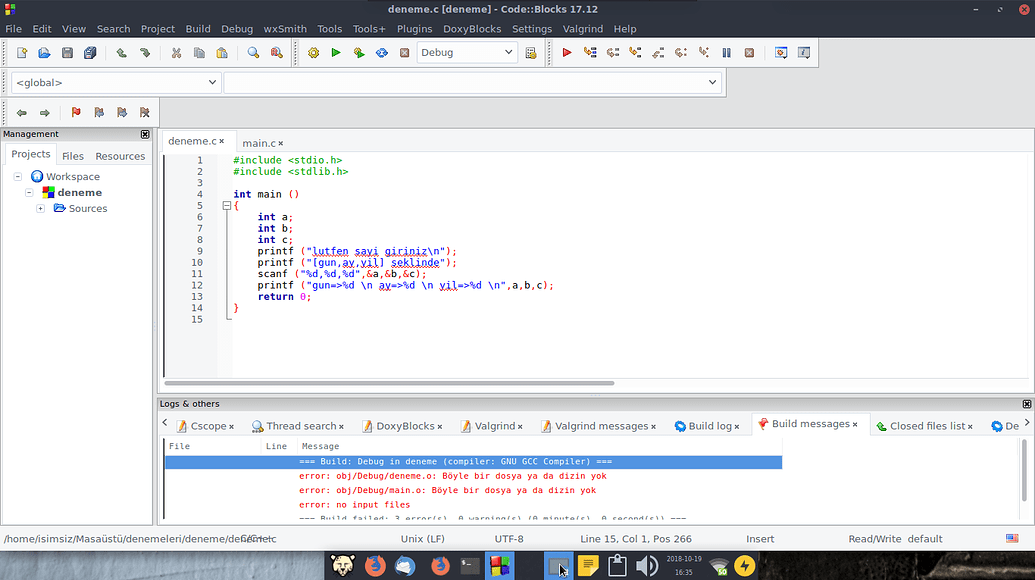Start debugging with the red arrow icon

567,53
